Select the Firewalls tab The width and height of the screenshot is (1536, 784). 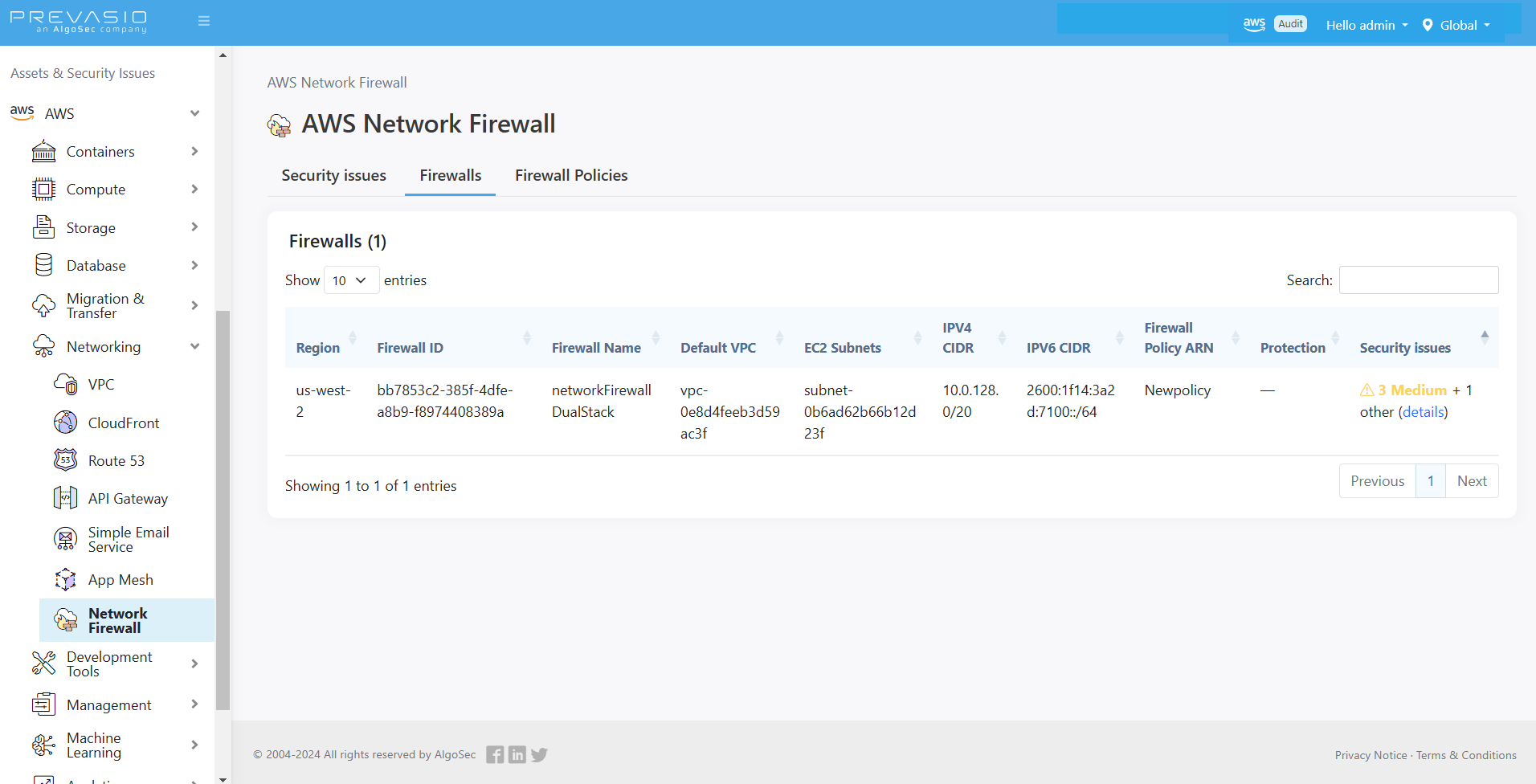[x=451, y=175]
